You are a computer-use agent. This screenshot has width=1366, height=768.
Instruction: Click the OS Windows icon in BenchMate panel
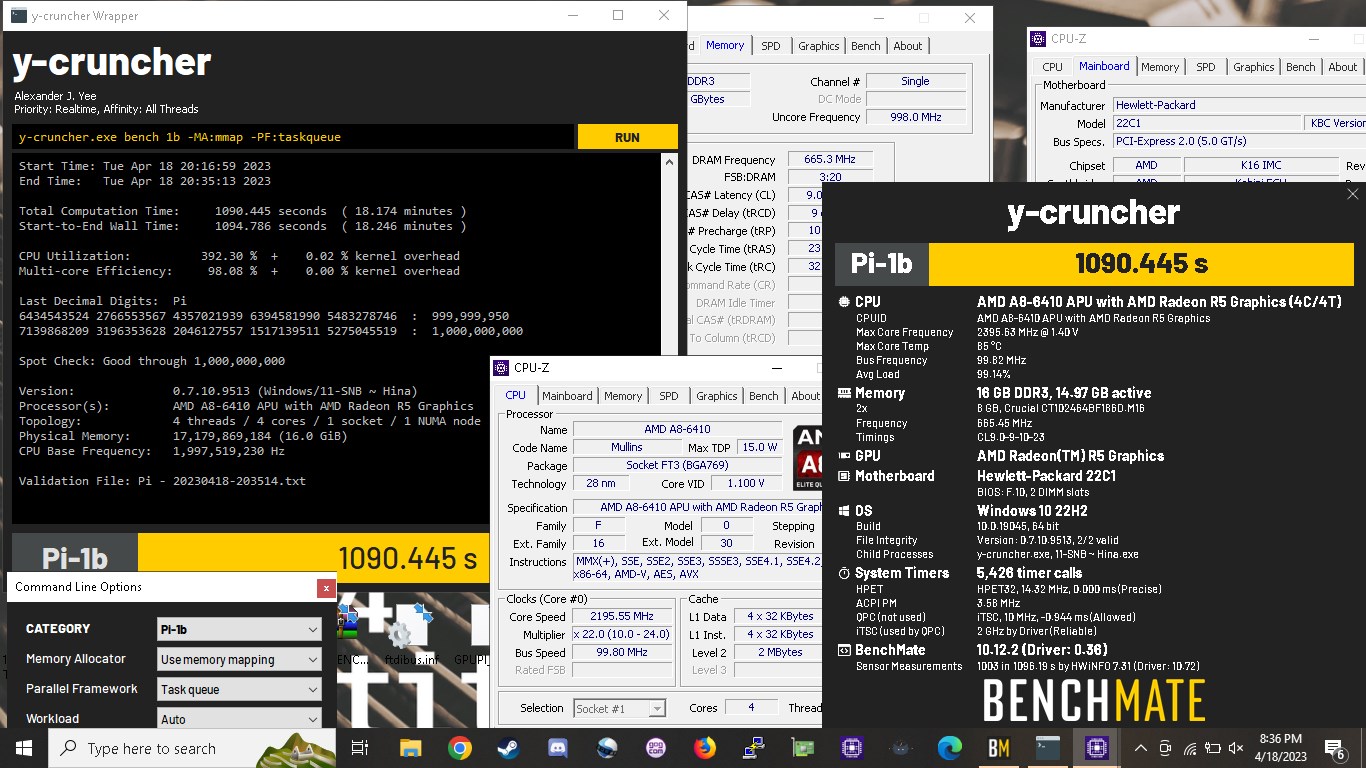pyautogui.click(x=845, y=511)
